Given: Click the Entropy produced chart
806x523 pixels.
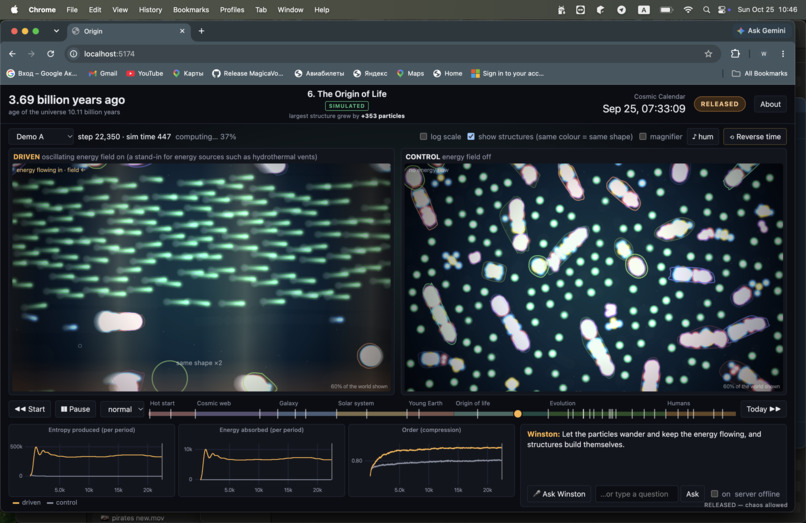Looking at the screenshot, I should [92, 460].
